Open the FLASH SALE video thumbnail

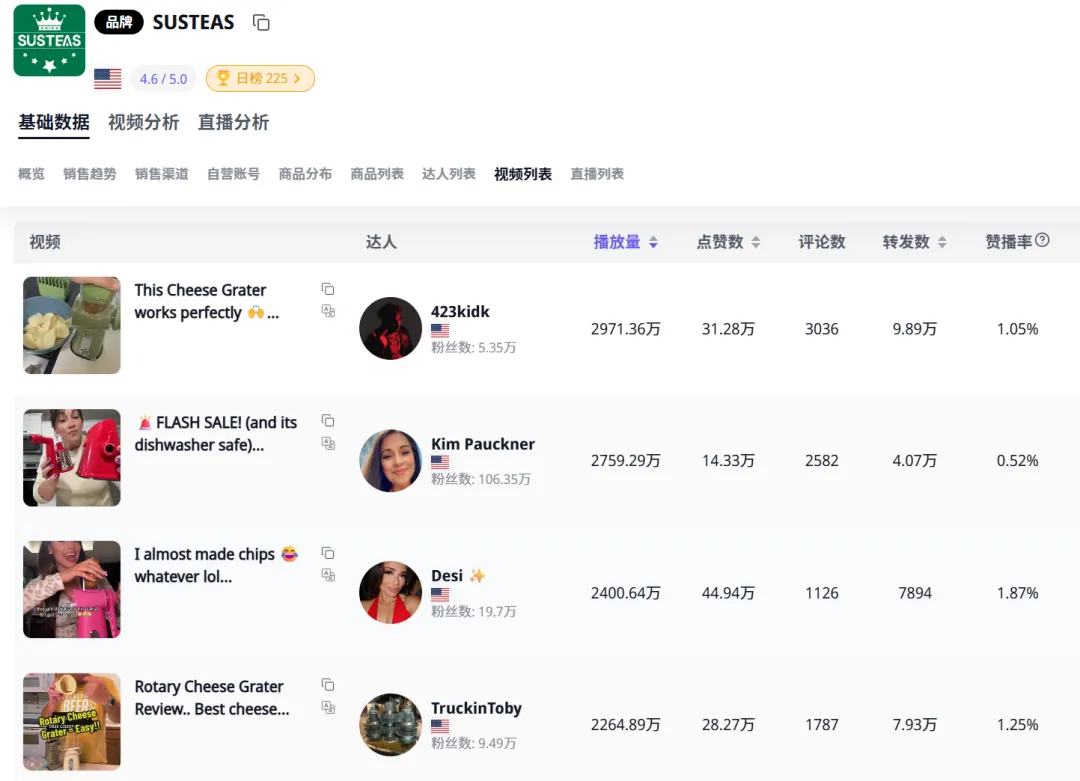pyautogui.click(x=72, y=457)
